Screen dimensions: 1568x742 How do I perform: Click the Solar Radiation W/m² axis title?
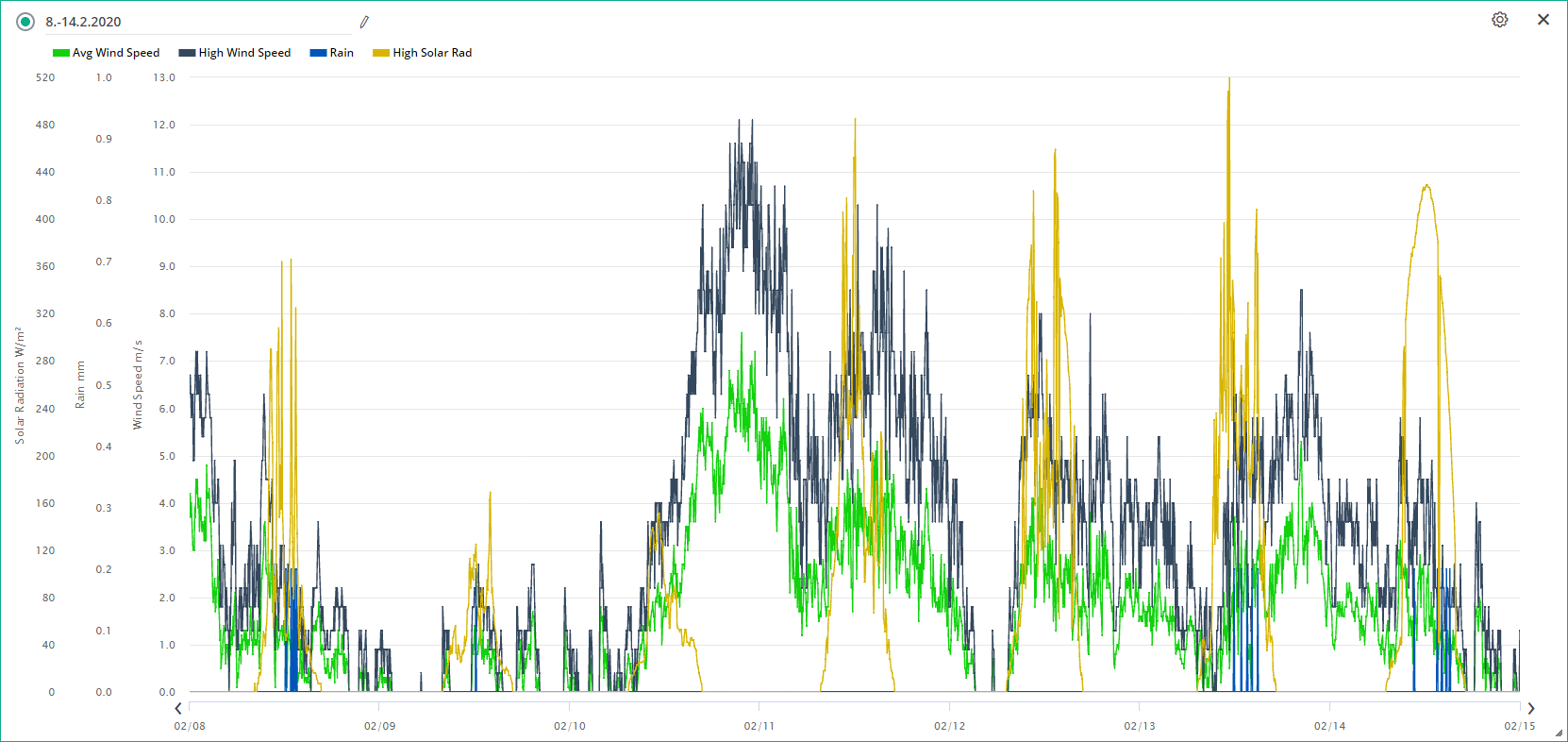pos(19,385)
